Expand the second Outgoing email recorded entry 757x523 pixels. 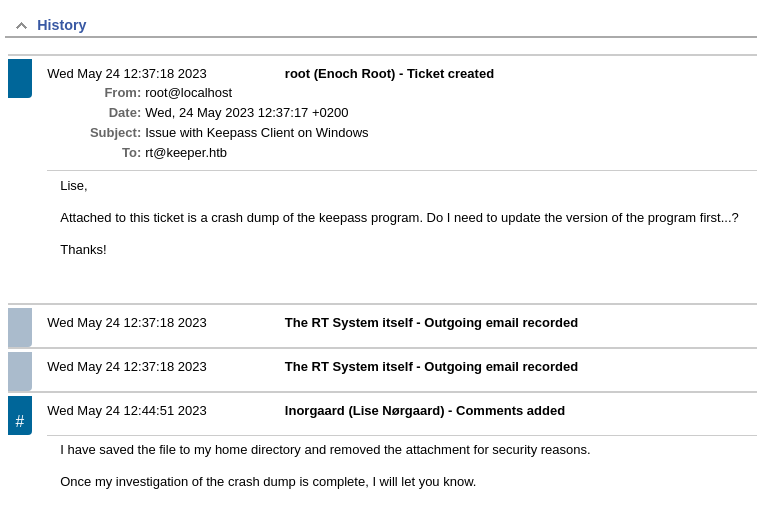tap(431, 367)
